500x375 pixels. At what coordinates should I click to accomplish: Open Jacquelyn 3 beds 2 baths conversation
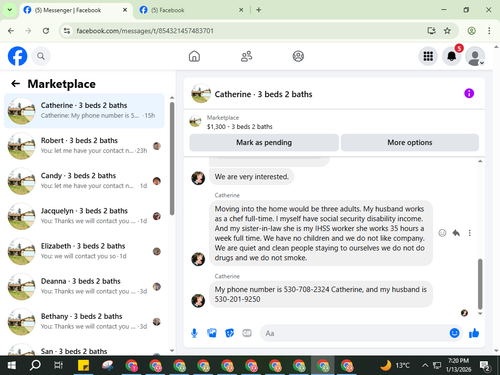coord(84,216)
